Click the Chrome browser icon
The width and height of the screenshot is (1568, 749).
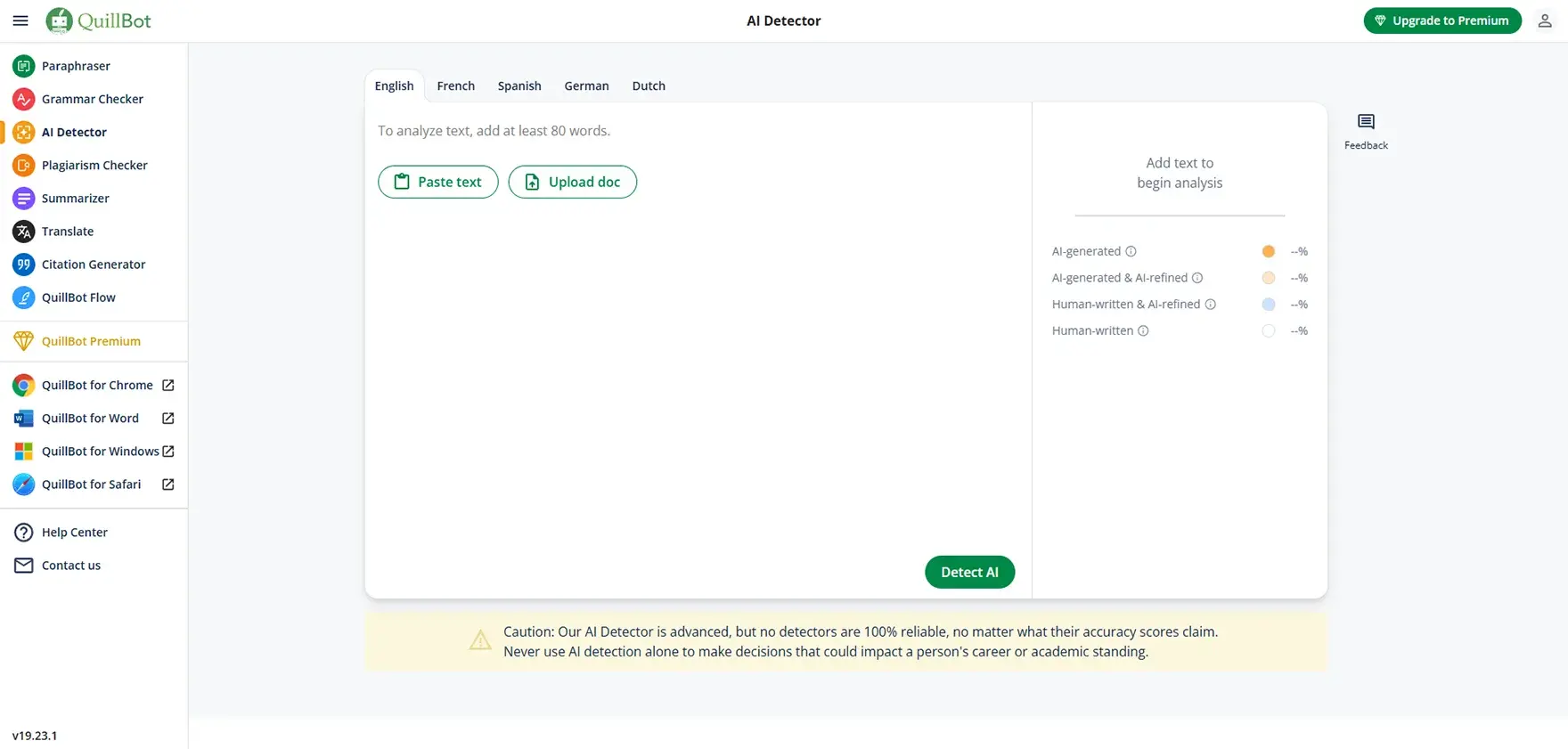point(24,385)
